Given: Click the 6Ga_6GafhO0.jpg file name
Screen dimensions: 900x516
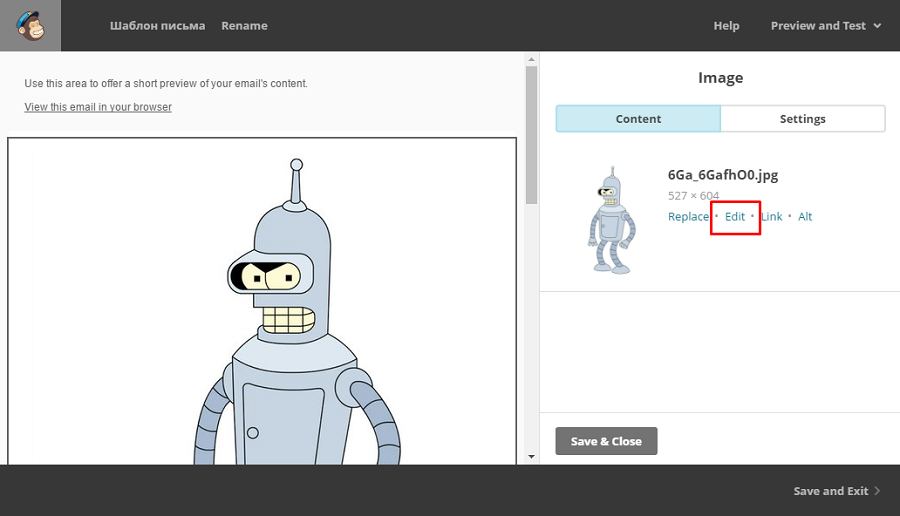Looking at the screenshot, I should [x=723, y=175].
